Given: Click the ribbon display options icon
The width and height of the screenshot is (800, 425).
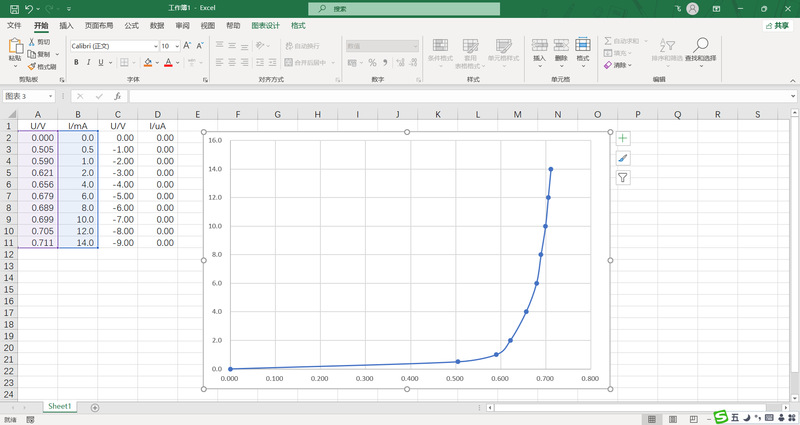Looking at the screenshot, I should [716, 9].
